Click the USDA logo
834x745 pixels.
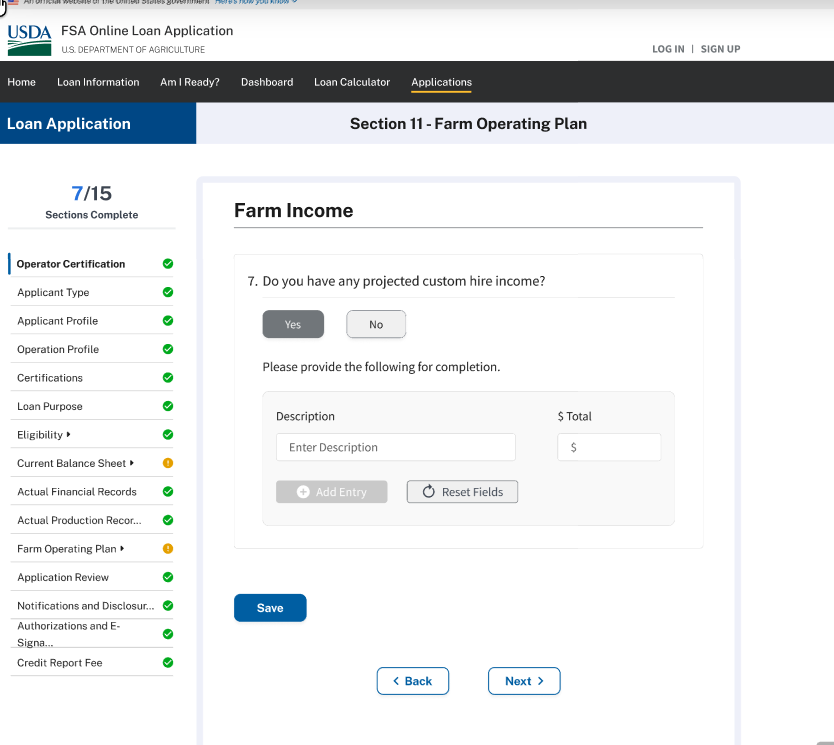(29, 39)
